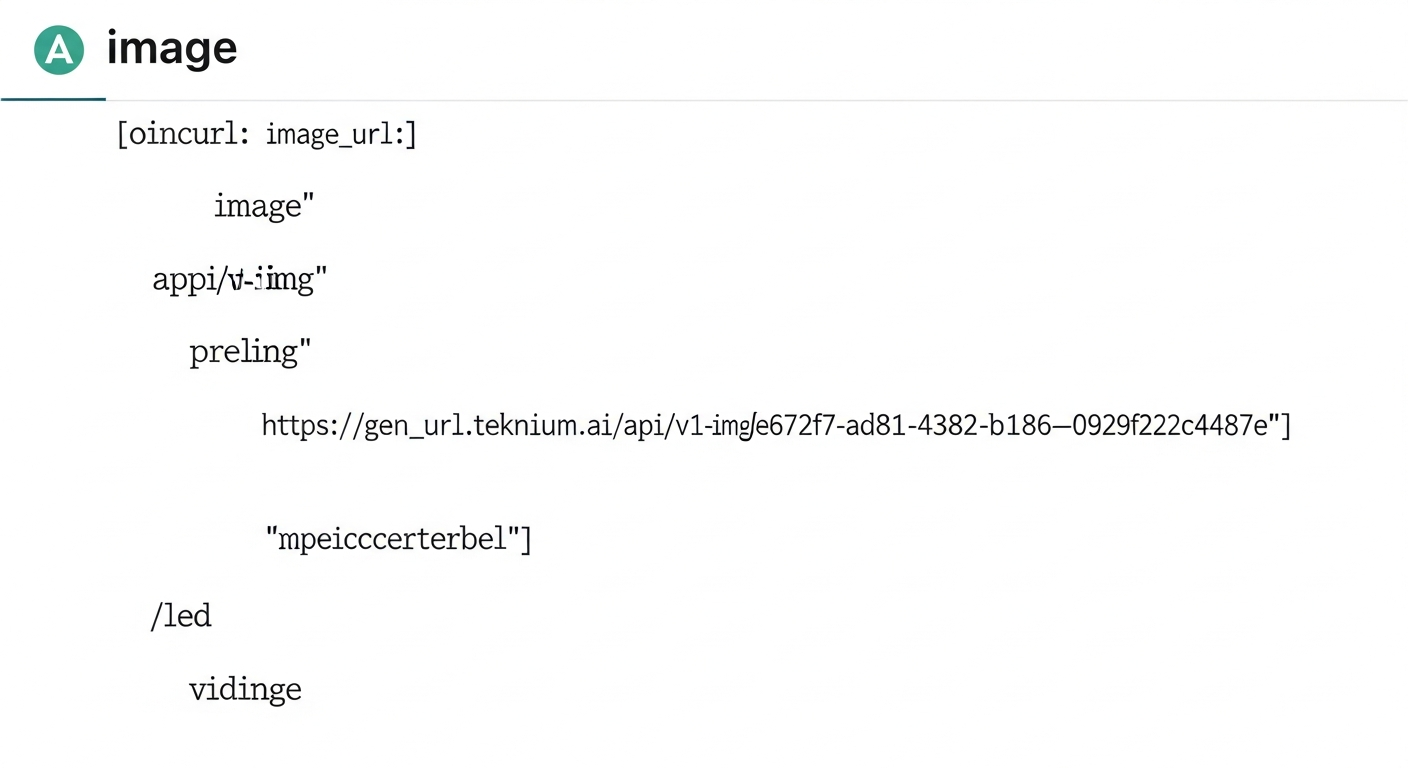Click the 'vidinge' text line
Viewport: 1408px width, 768px height.
pyautogui.click(x=245, y=689)
